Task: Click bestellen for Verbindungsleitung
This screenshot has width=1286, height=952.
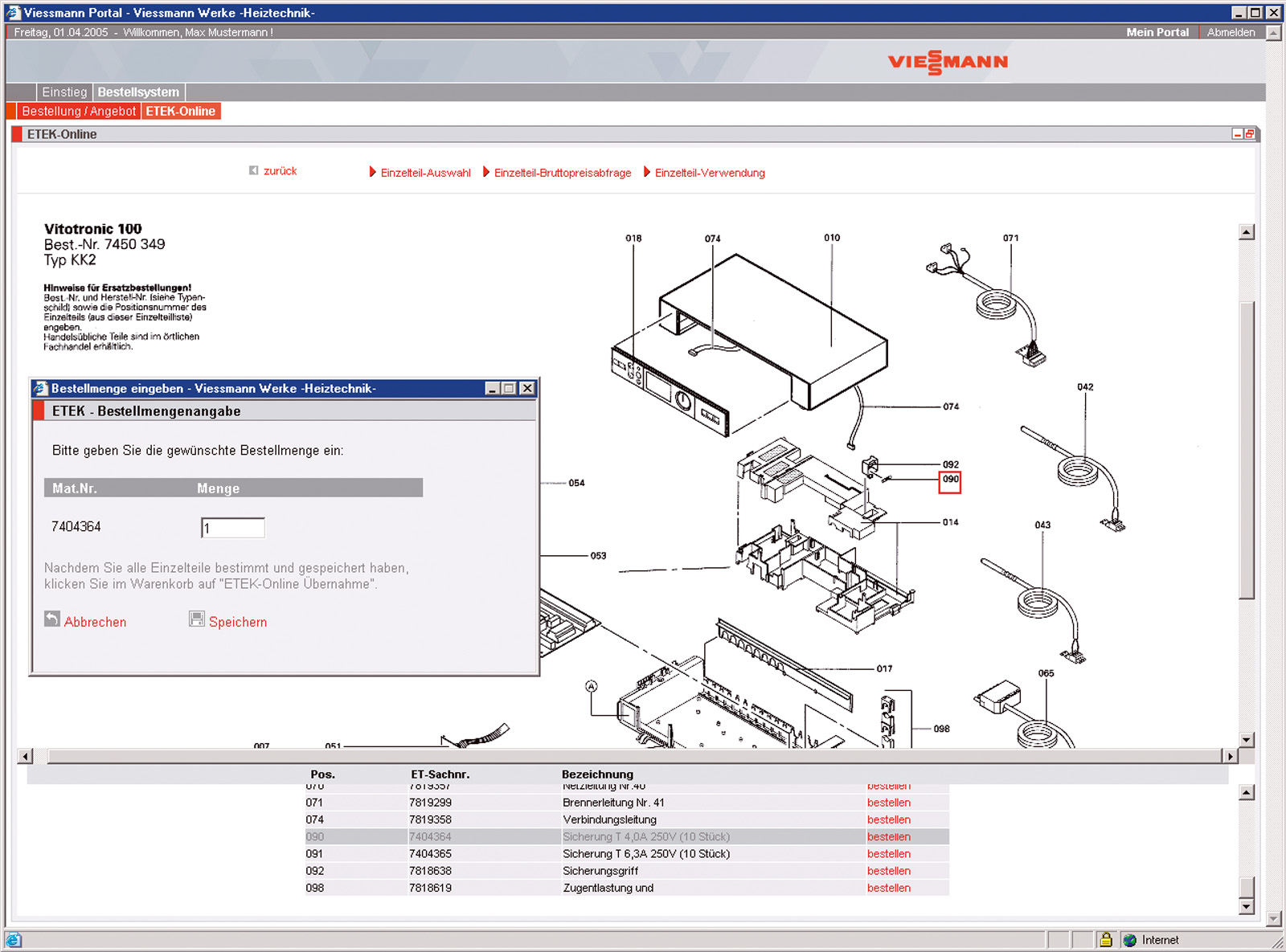Action: coord(889,819)
